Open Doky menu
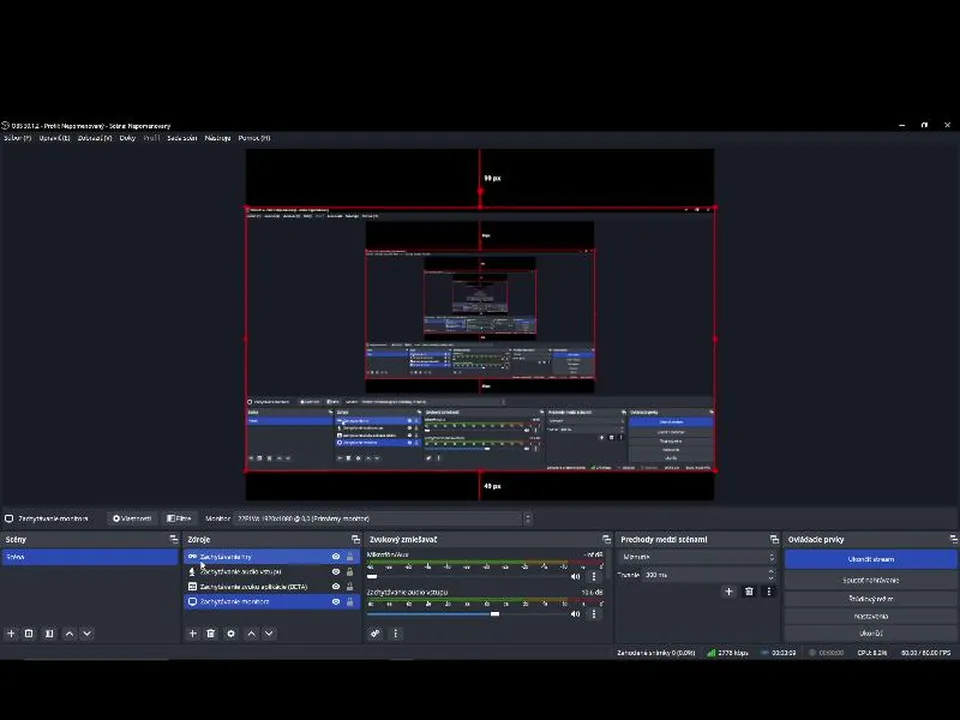 tap(127, 138)
